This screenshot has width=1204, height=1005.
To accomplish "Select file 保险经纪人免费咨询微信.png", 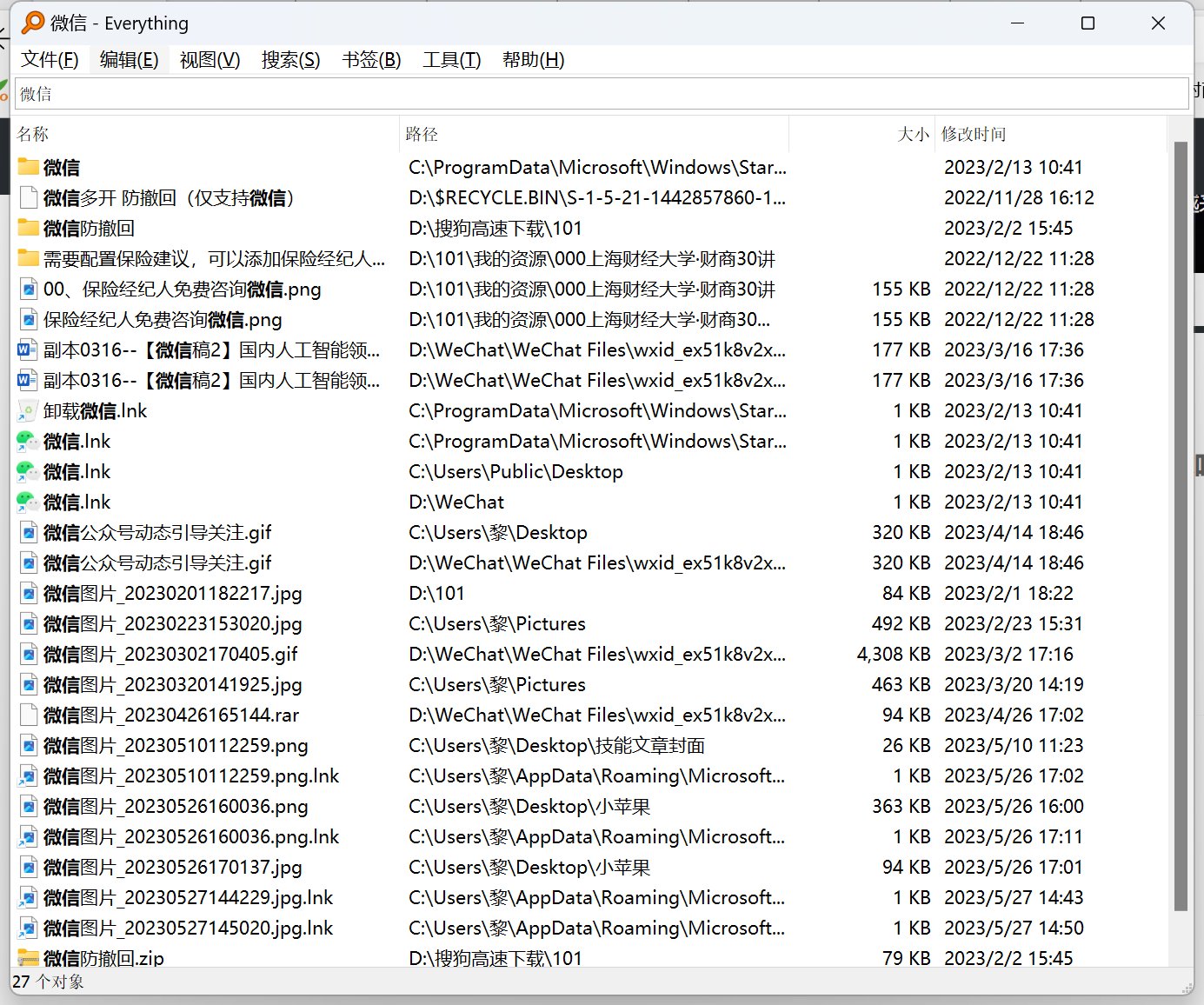I will coord(163,319).
